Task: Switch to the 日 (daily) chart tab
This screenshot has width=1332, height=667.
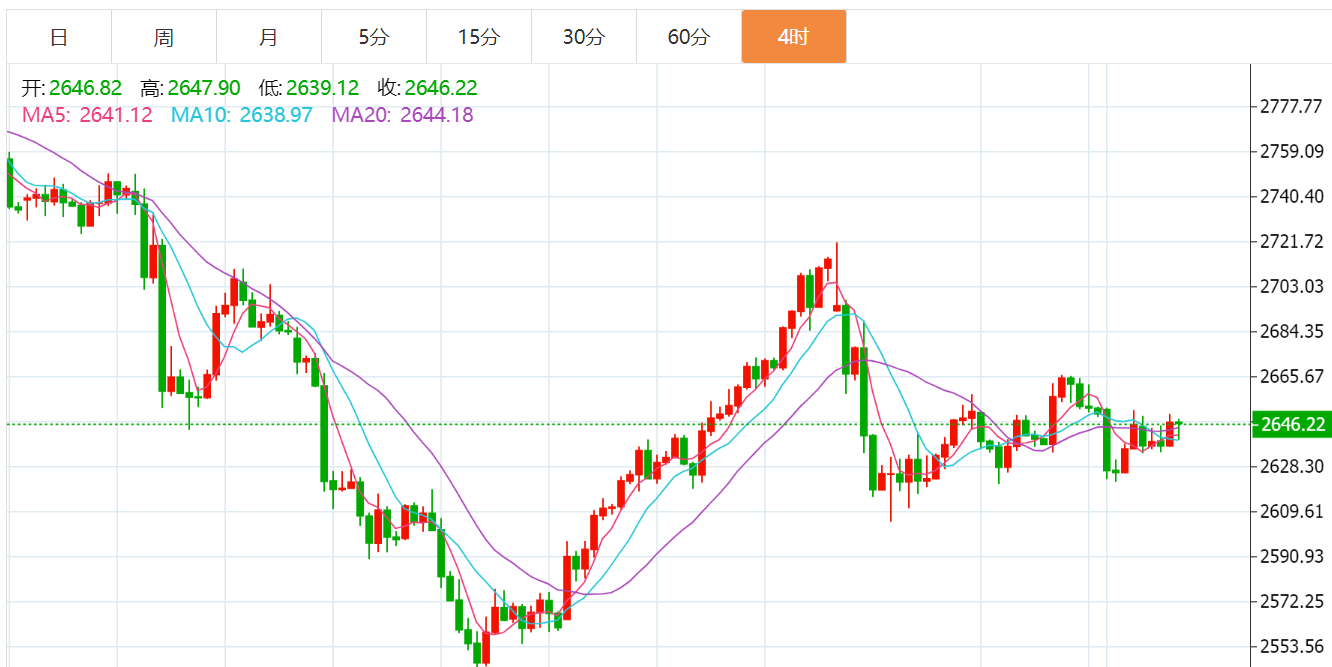Action: point(59,37)
